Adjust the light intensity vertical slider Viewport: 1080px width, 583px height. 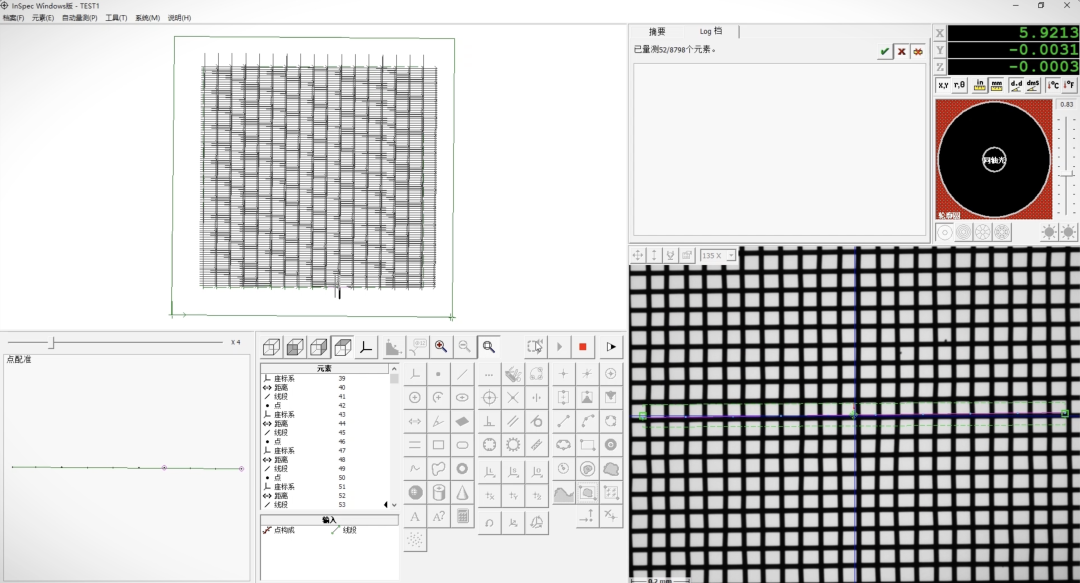(x=1067, y=174)
